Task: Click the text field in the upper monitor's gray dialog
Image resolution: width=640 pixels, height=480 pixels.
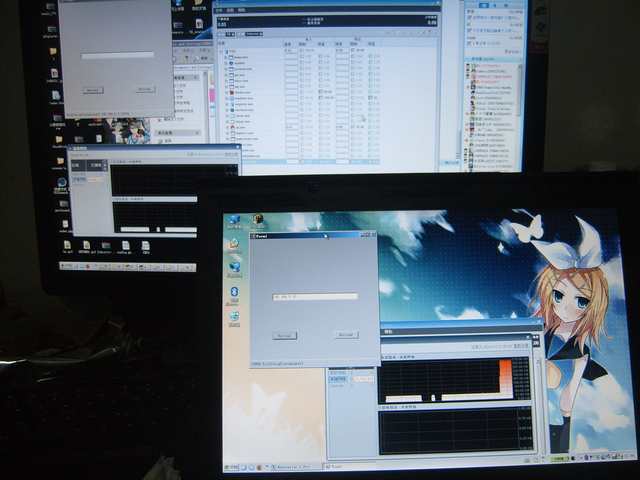Action: [117, 55]
